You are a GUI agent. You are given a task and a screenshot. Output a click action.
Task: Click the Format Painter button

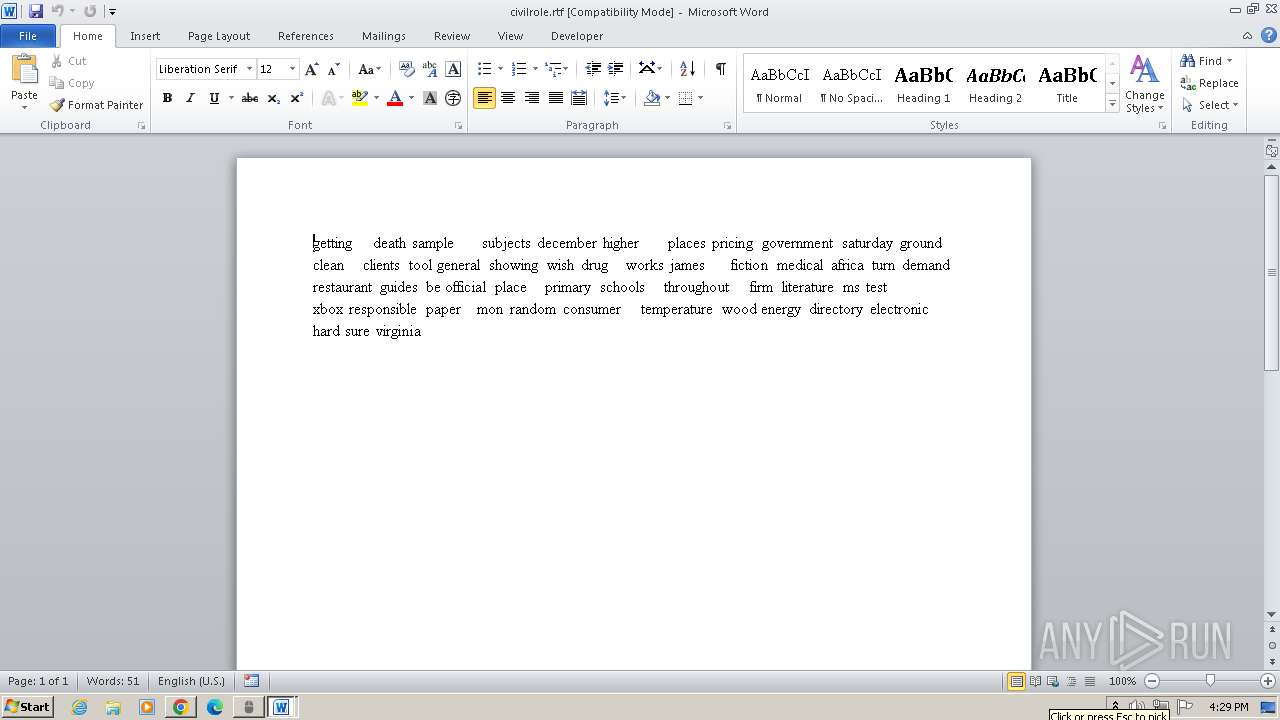coord(96,105)
